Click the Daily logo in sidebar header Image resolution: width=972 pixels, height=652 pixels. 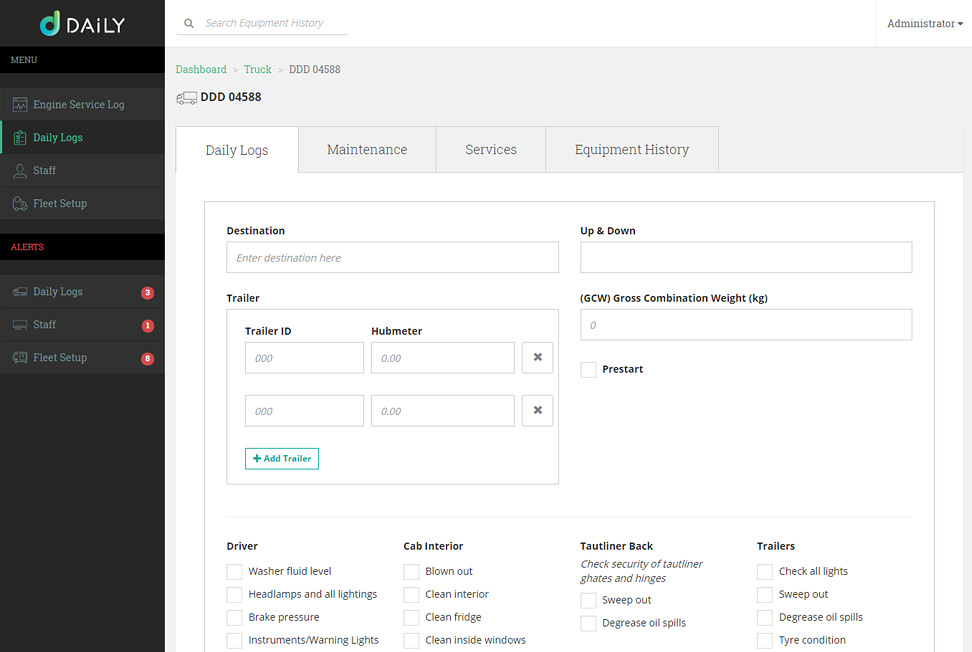[82, 24]
